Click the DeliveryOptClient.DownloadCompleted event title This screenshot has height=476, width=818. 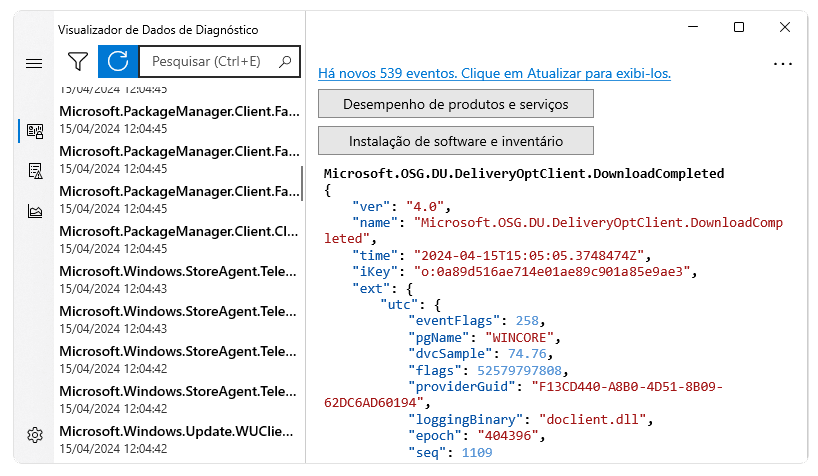point(524,174)
